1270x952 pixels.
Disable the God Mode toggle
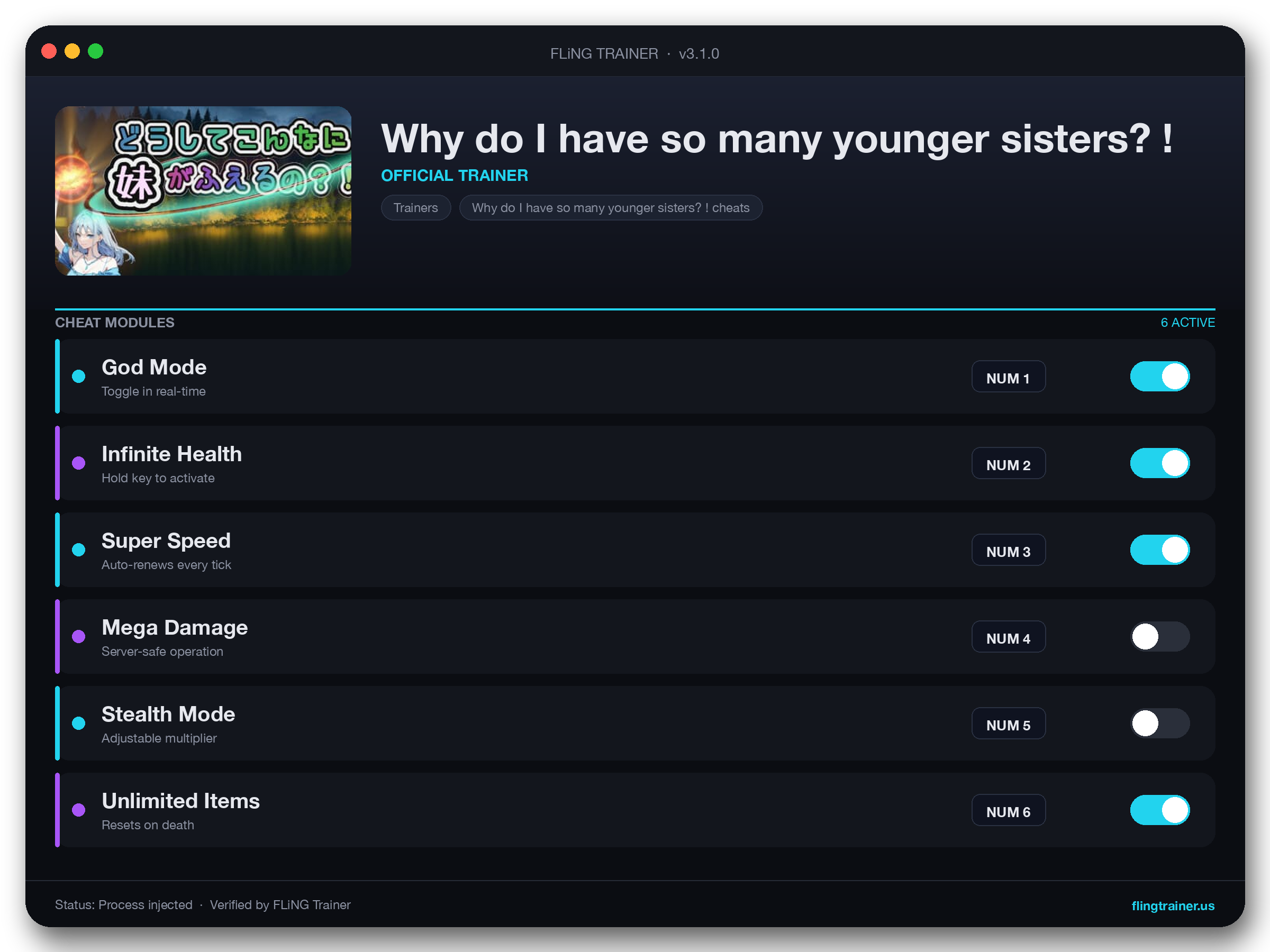1160,377
